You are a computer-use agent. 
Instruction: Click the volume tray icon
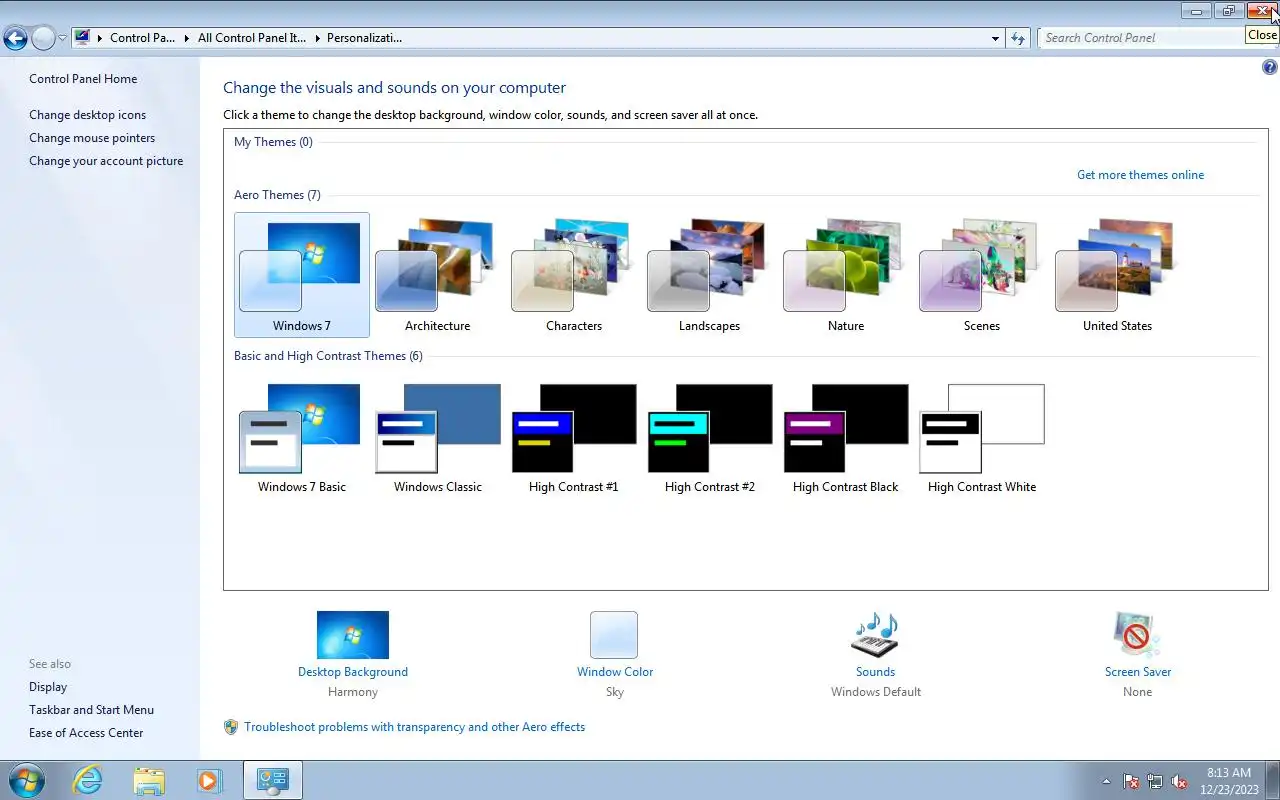pos(1179,782)
